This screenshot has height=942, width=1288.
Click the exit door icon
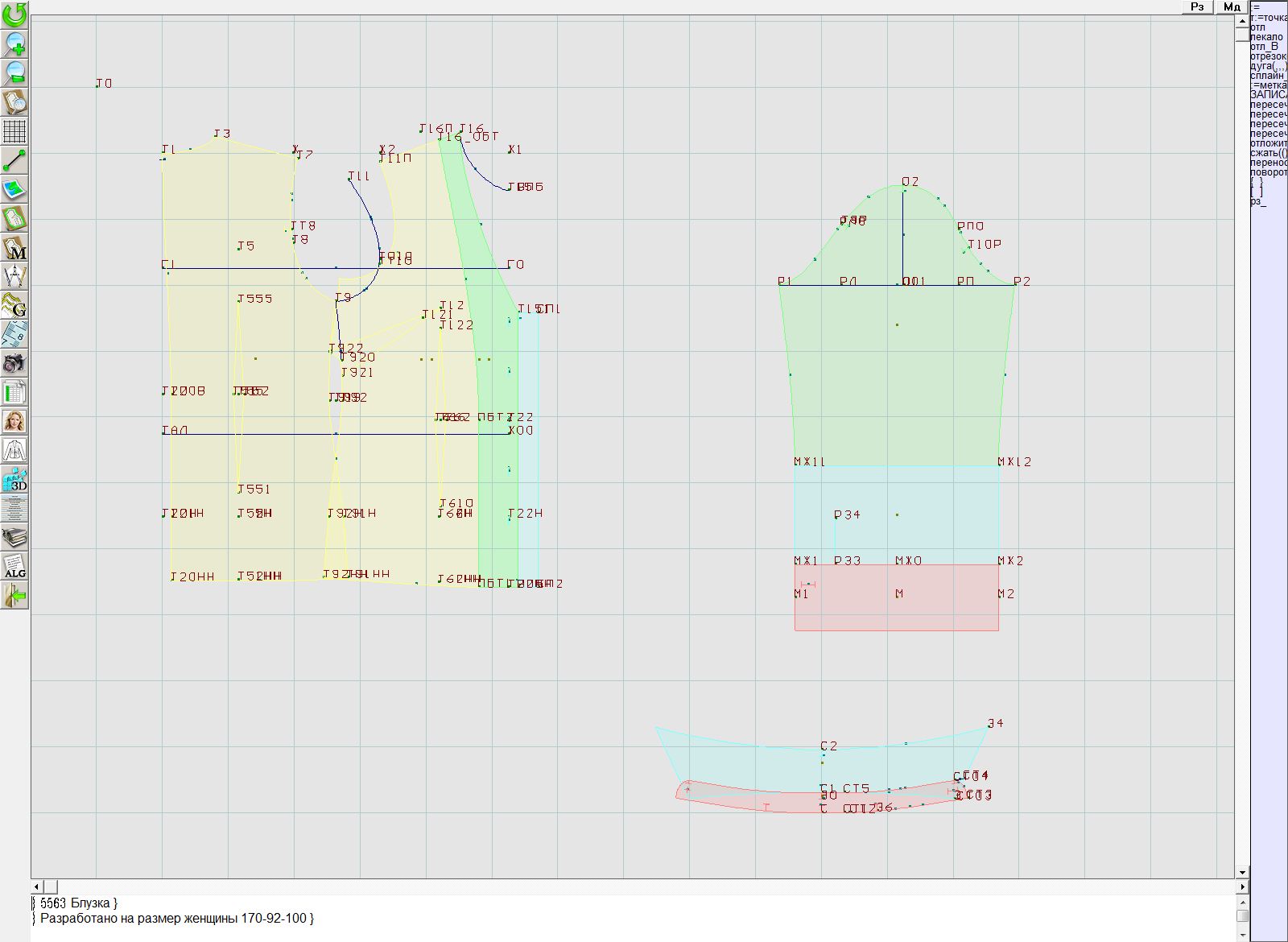tap(14, 596)
